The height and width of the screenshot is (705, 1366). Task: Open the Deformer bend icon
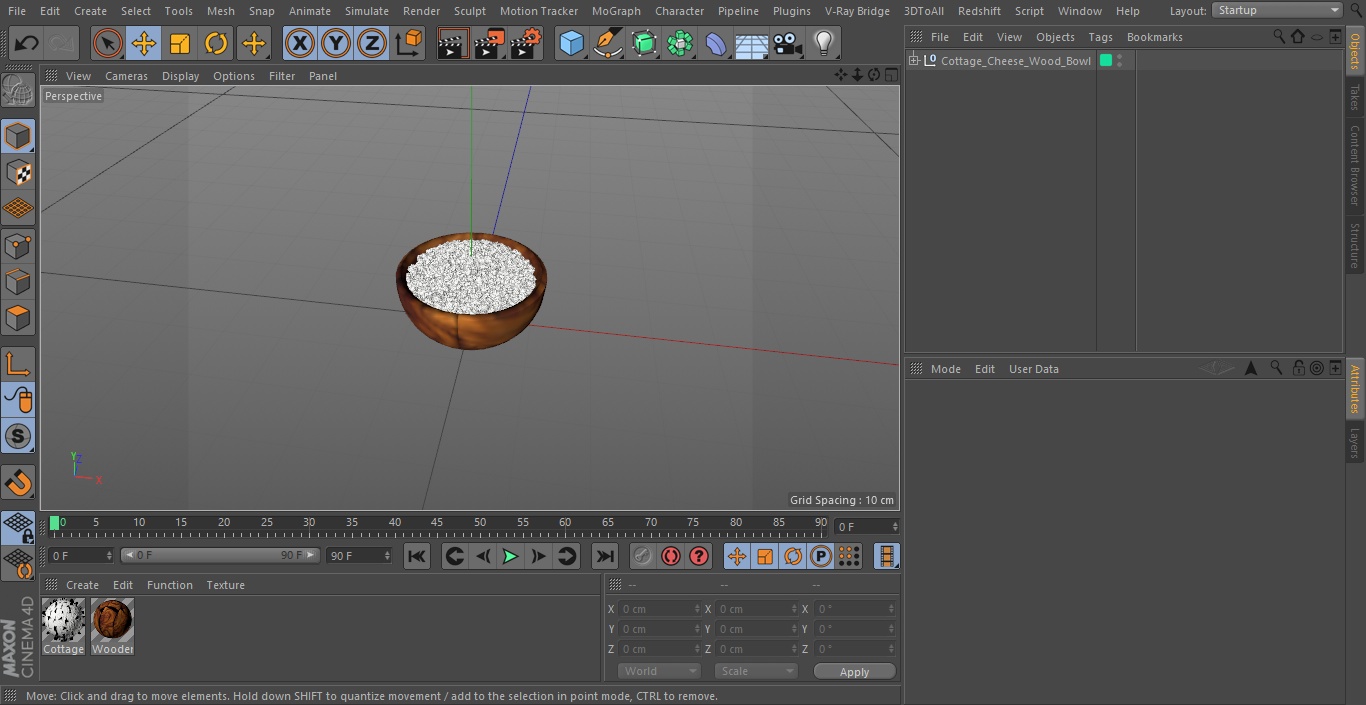pyautogui.click(x=716, y=43)
